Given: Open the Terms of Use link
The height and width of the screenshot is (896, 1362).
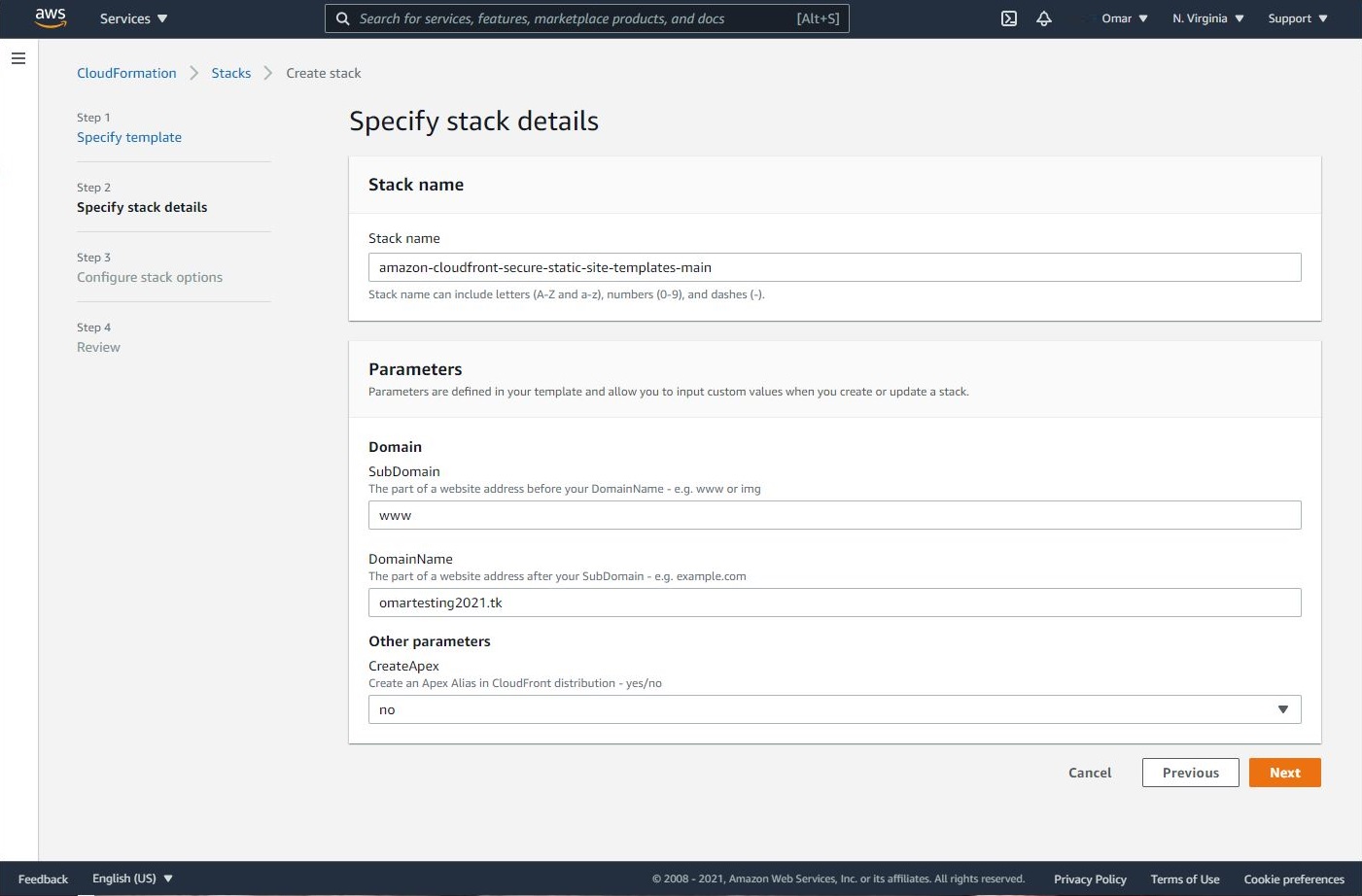Looking at the screenshot, I should 1185,879.
